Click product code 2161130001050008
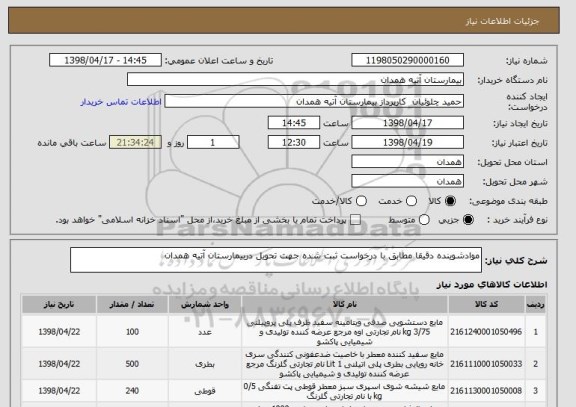 tap(486, 391)
